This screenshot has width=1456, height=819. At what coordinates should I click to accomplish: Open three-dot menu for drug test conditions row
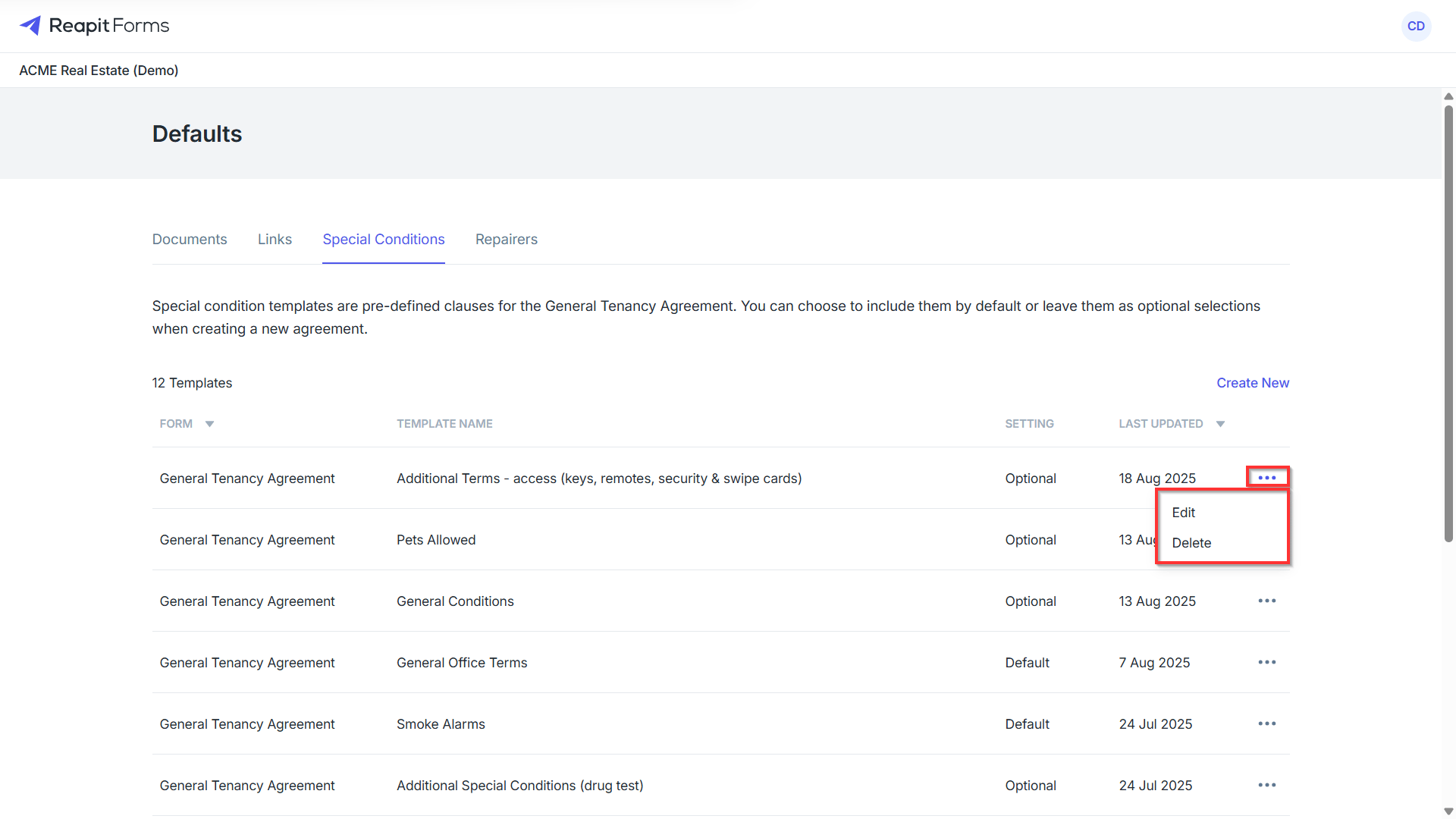[x=1266, y=785]
